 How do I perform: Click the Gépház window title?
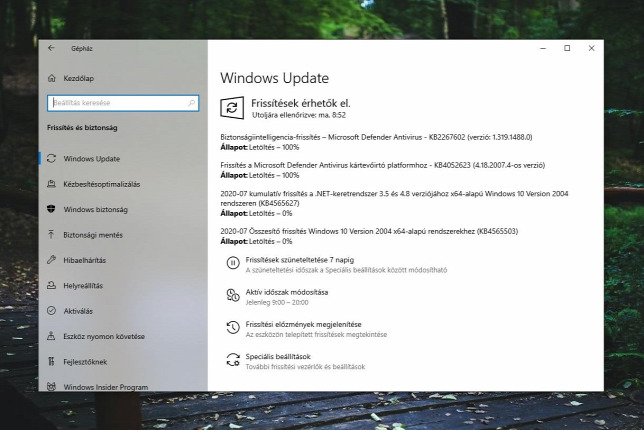point(82,48)
